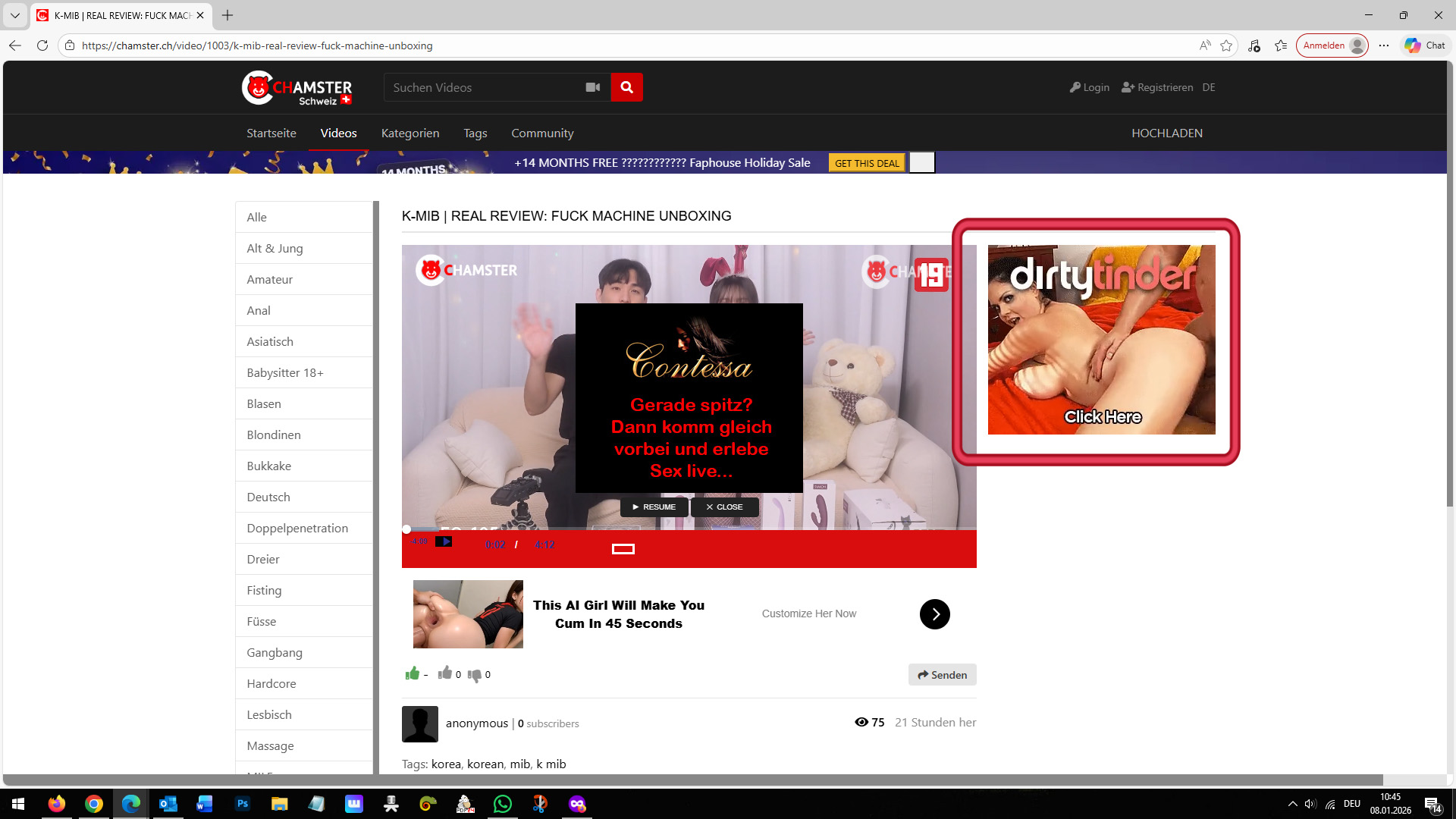Open the Kategorien navigation tab
Screen dimensions: 1456x819
[x=409, y=133]
